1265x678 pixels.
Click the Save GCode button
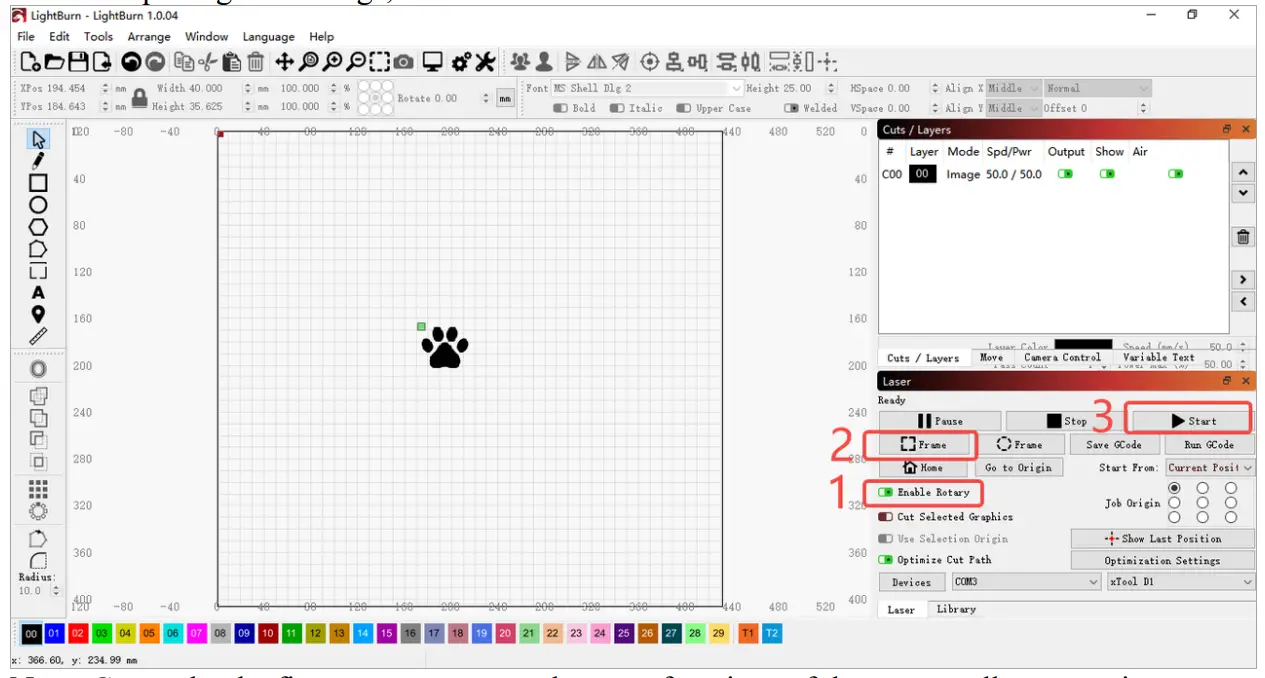coord(1113,444)
